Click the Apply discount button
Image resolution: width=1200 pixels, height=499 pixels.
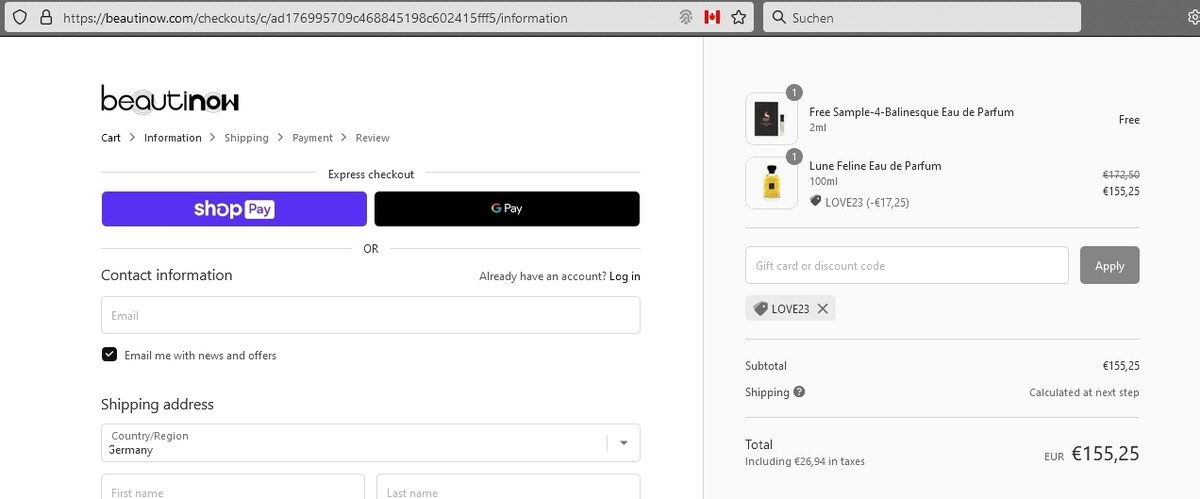(x=1109, y=265)
